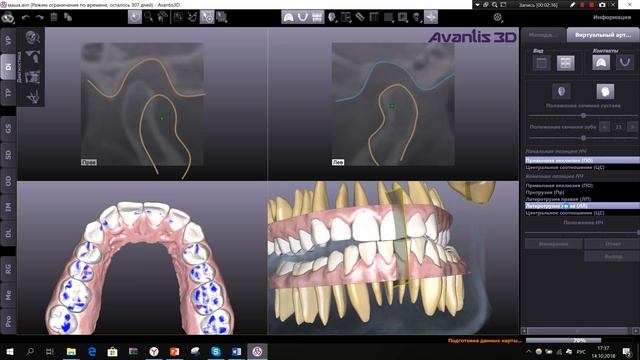Screen dimensions: 640x360
Task: Open Windows Start menu
Action: [x=10, y=351]
